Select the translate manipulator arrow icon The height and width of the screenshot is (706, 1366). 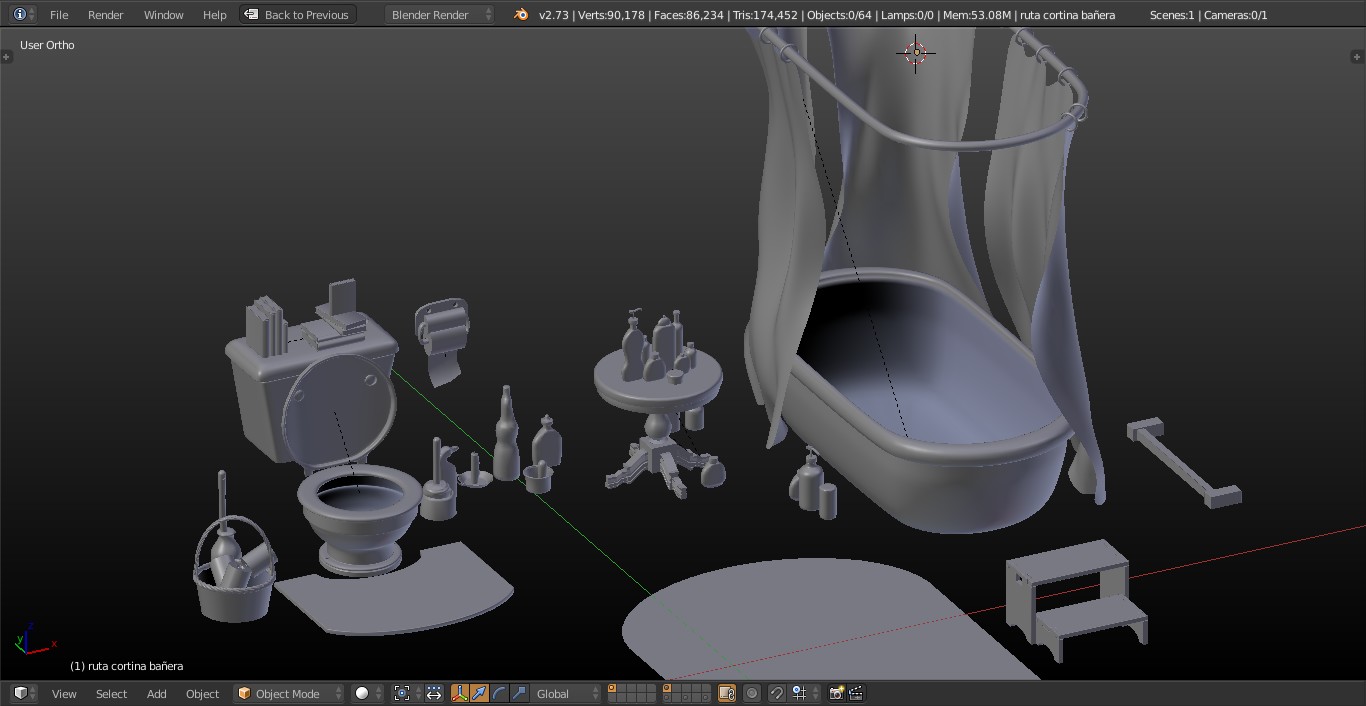click(x=480, y=693)
